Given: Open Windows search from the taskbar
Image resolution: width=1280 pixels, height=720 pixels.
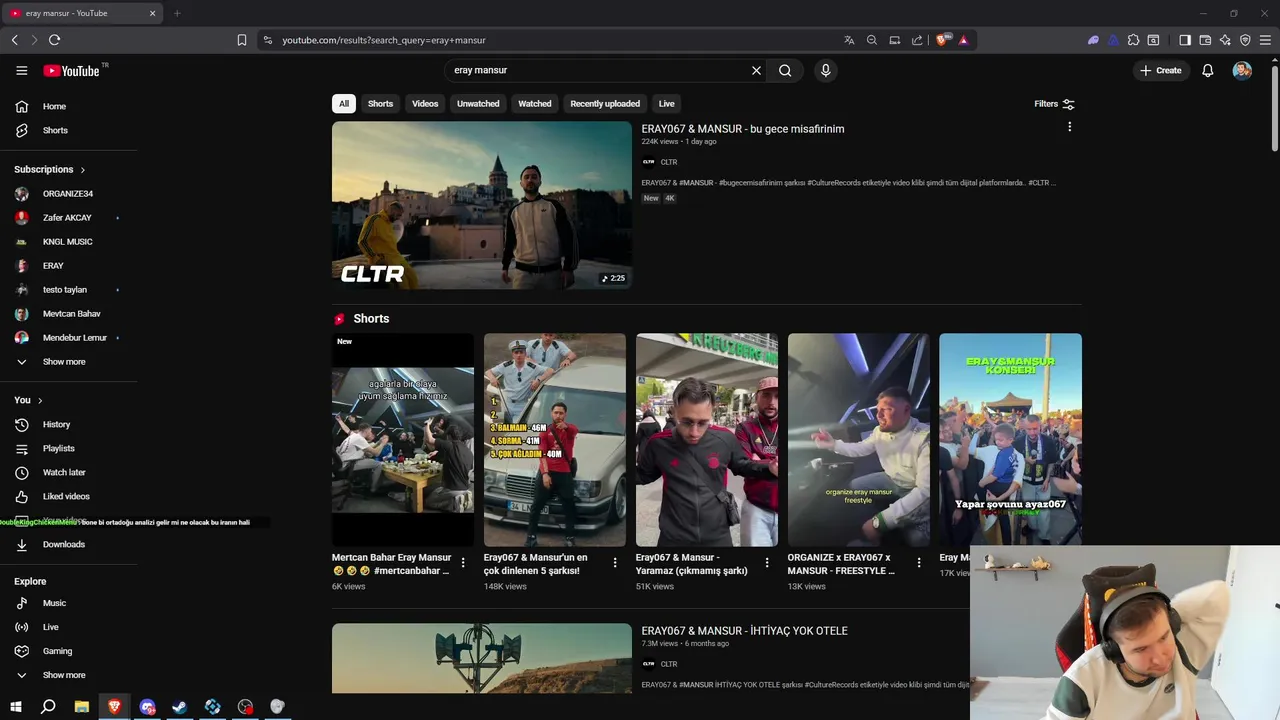Looking at the screenshot, I should (x=48, y=707).
